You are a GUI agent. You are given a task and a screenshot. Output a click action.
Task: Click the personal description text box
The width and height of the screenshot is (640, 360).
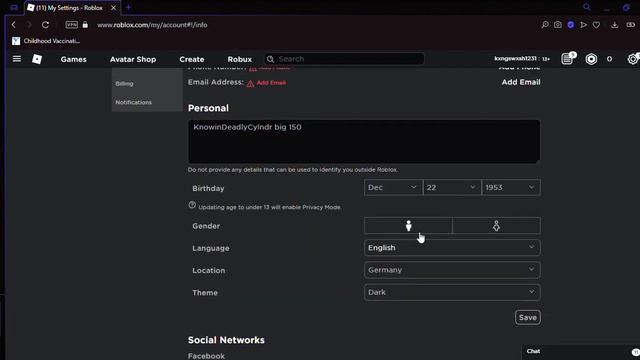coord(364,142)
